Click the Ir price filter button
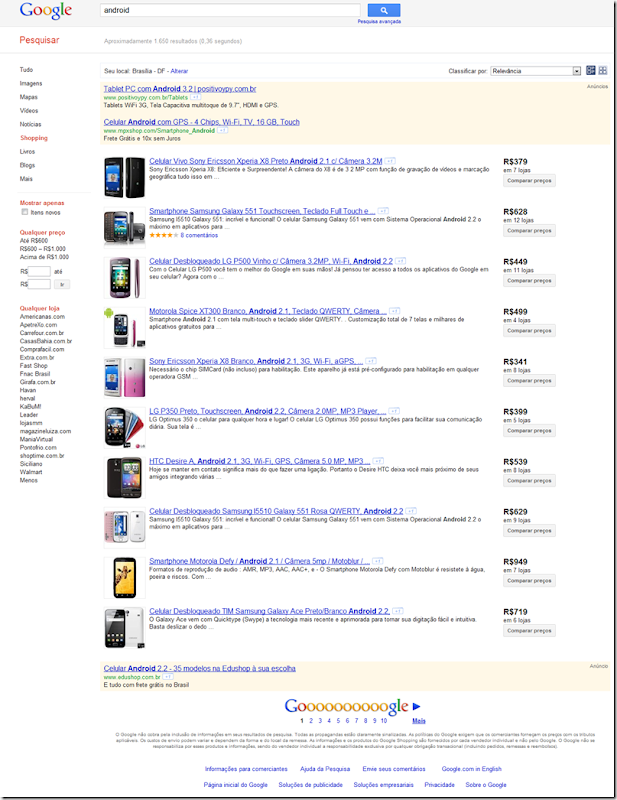 point(62,285)
